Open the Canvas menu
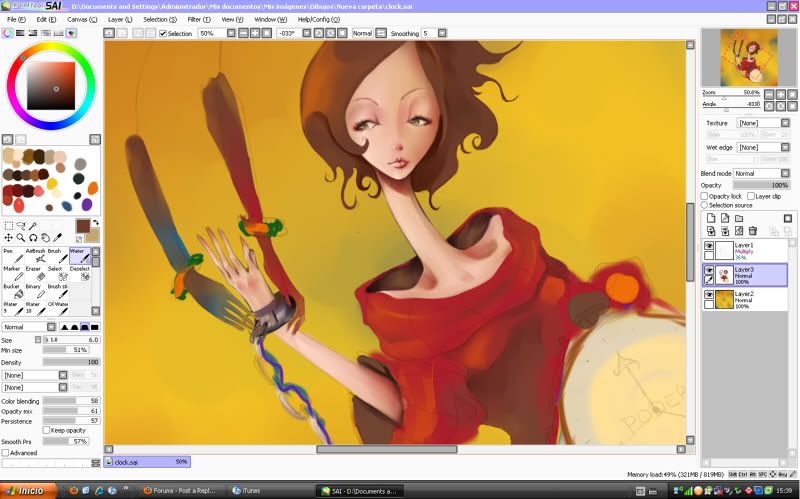Screen dimensions: 800x499 82,19
